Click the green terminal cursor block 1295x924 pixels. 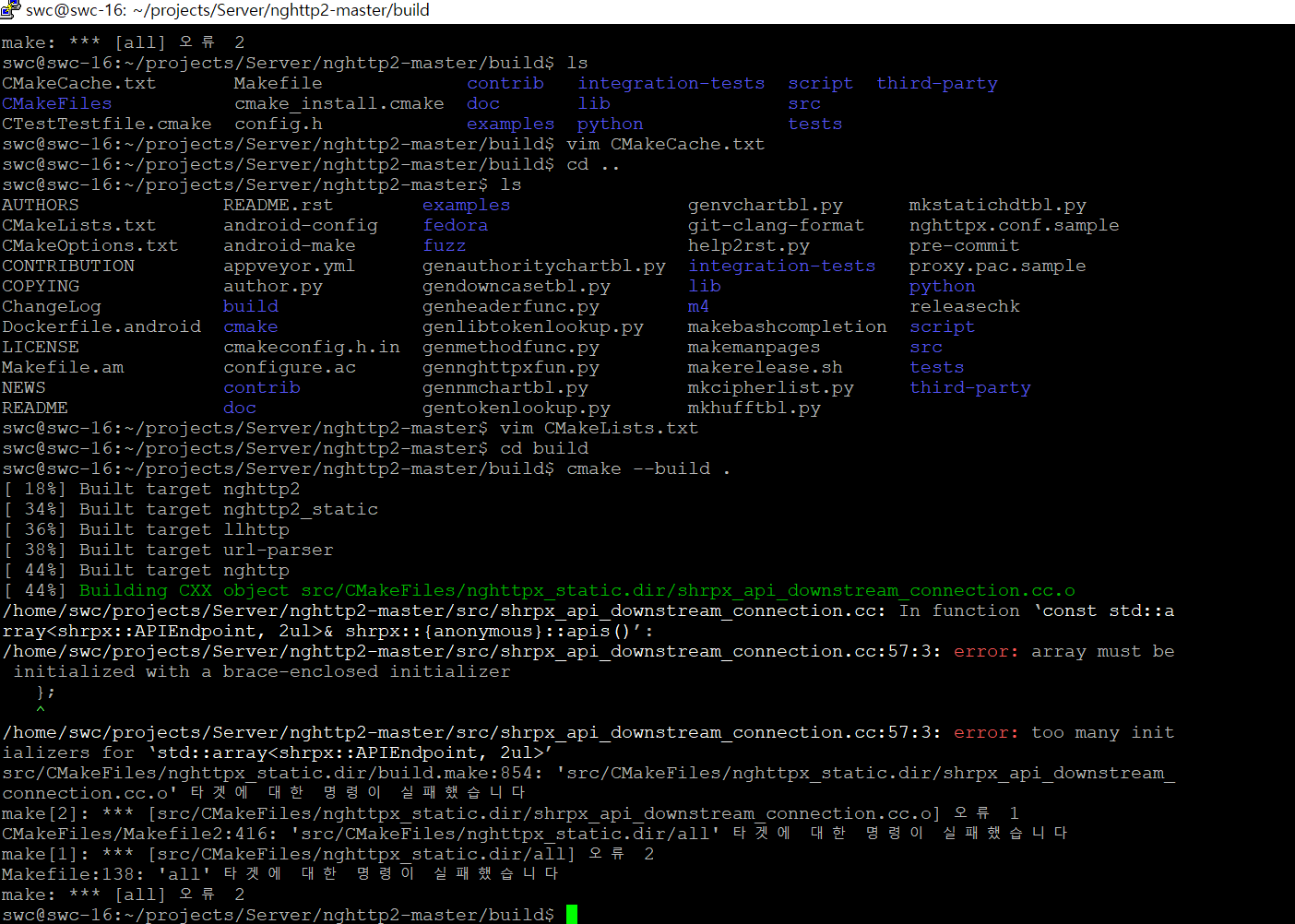572,915
